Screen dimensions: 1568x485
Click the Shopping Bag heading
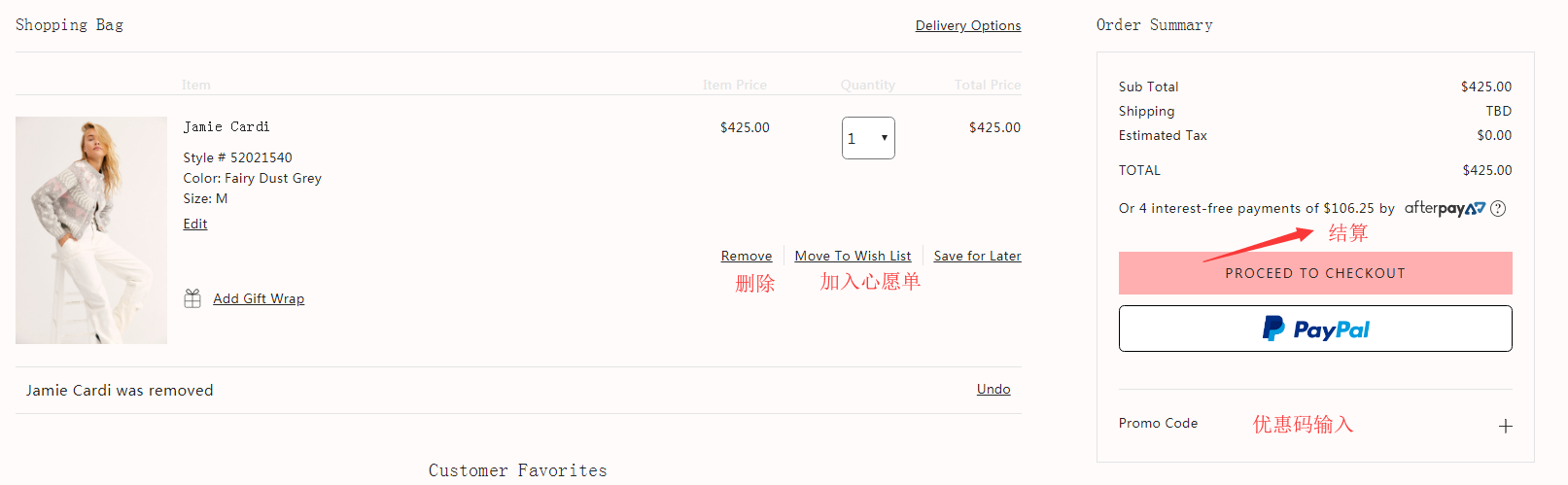click(69, 25)
